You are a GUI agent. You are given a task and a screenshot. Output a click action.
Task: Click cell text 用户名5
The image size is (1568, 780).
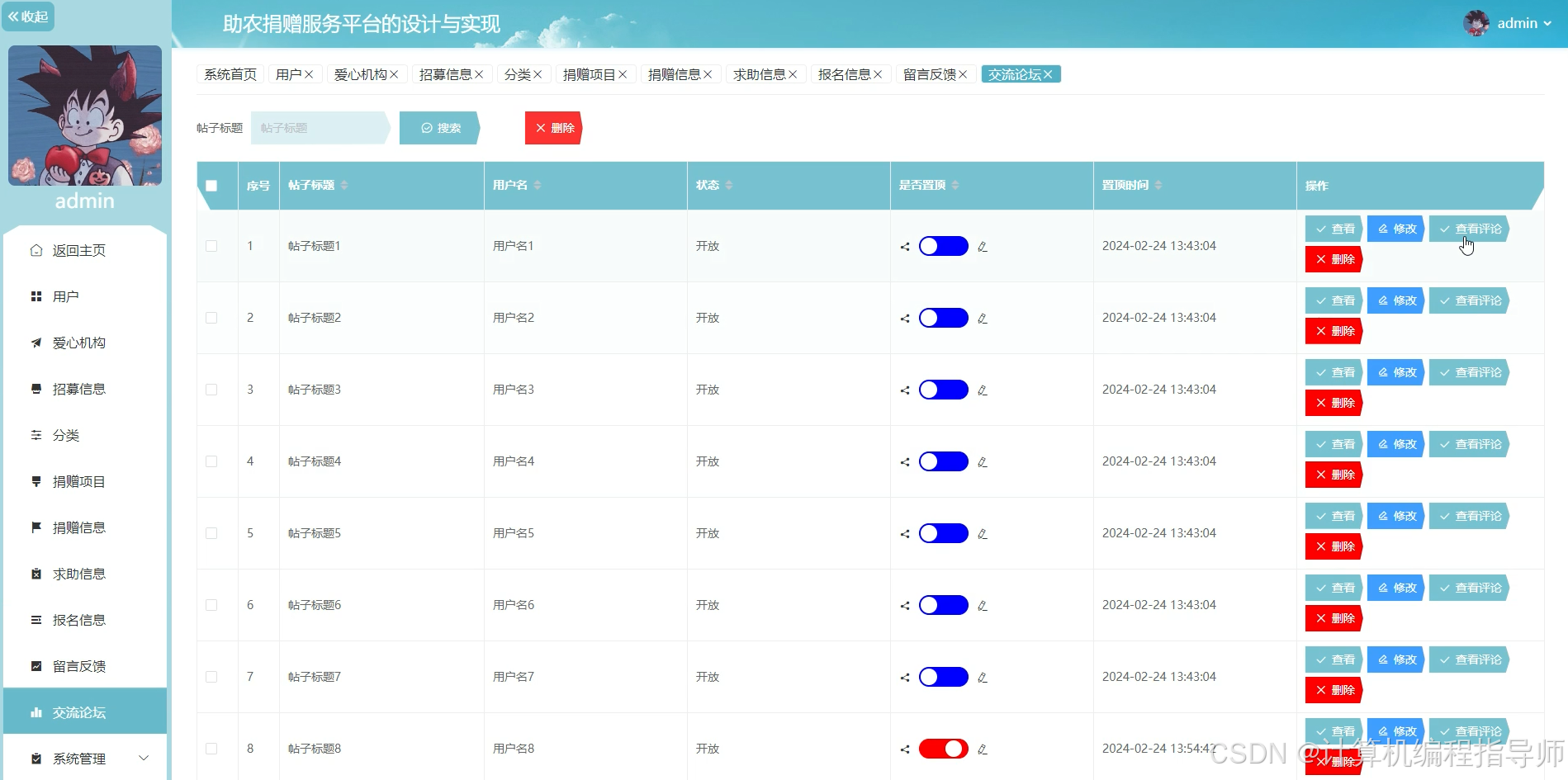coord(514,533)
